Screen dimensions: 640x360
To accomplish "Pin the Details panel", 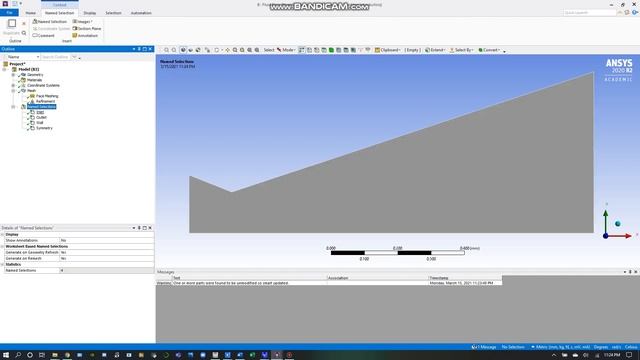I will 139,228.
